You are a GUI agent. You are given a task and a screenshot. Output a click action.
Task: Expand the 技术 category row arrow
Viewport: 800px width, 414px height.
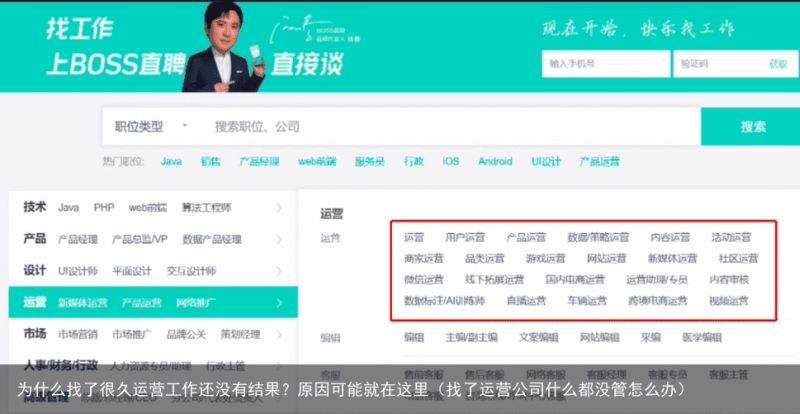click(x=279, y=208)
